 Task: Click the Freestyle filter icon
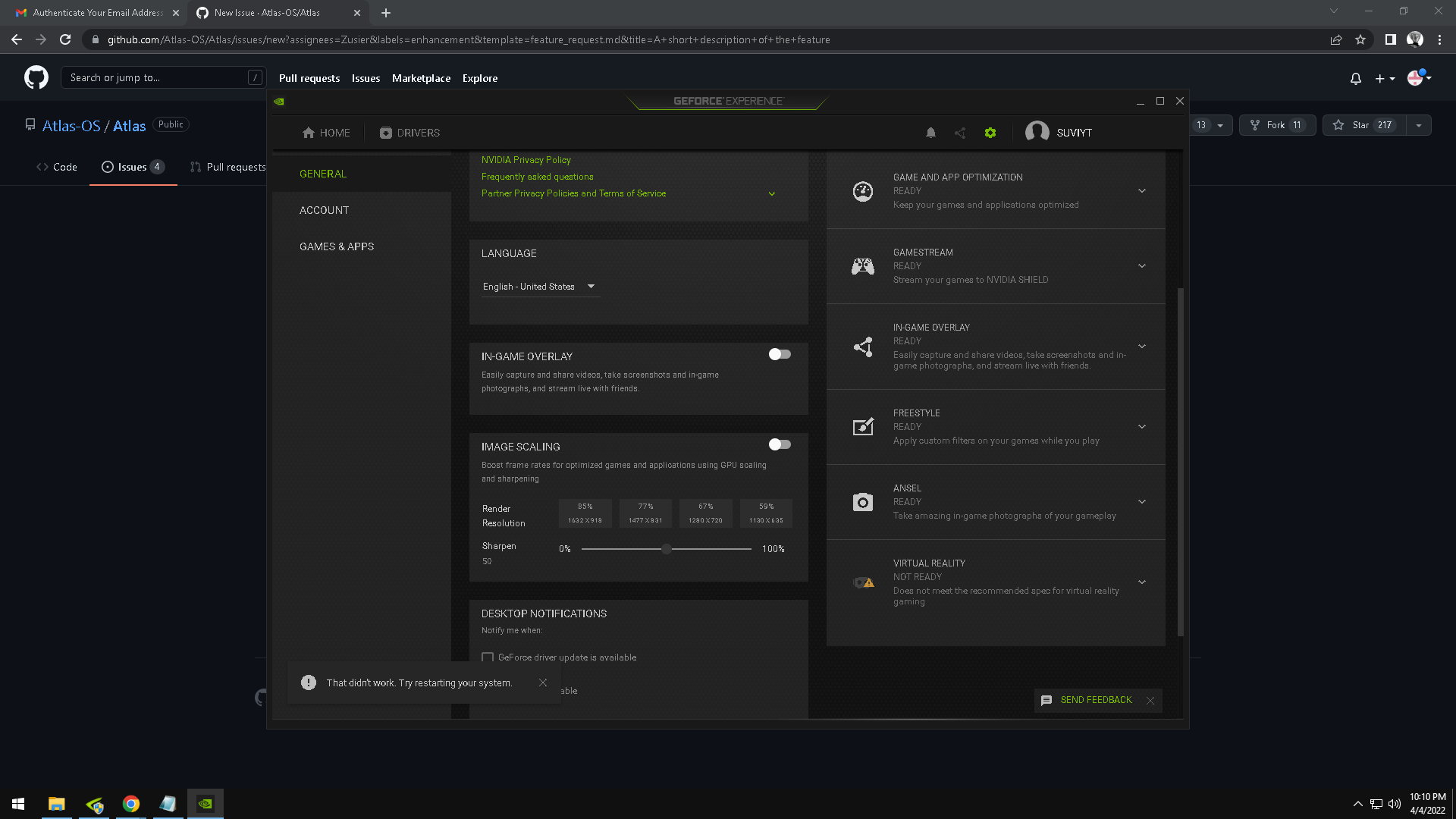[x=862, y=427]
